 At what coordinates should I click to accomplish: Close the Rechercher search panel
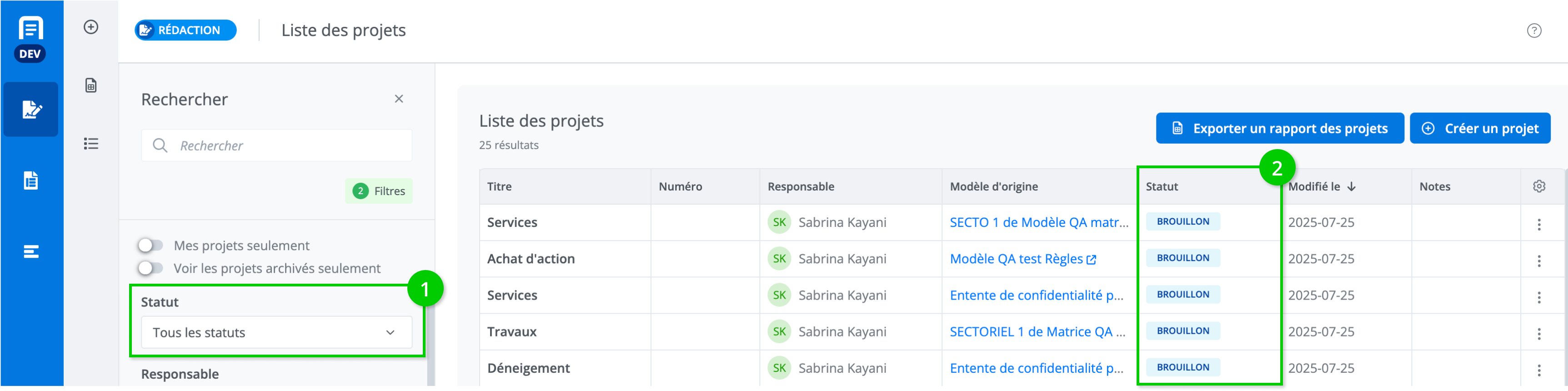point(399,99)
